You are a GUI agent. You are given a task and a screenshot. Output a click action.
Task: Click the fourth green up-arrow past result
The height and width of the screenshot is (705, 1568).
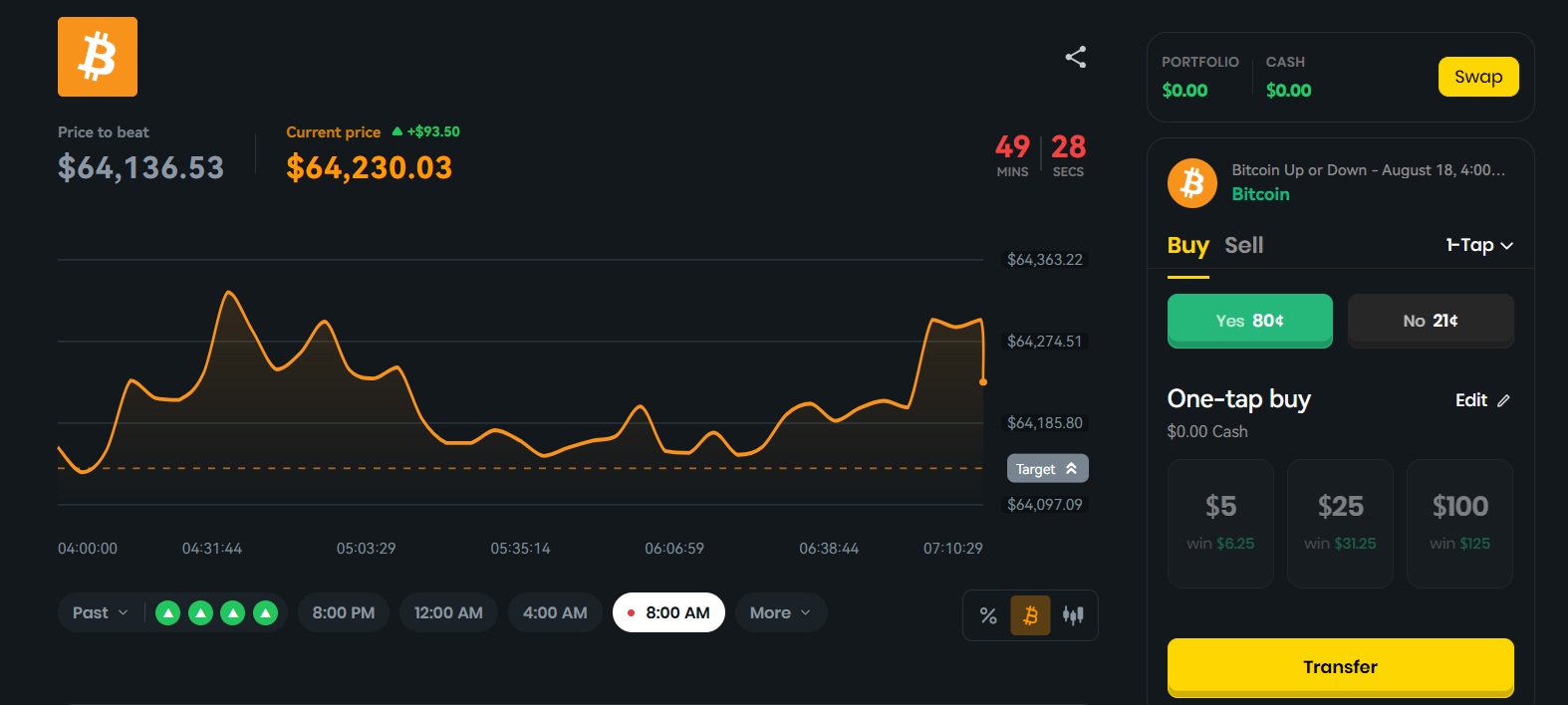pyautogui.click(x=265, y=612)
